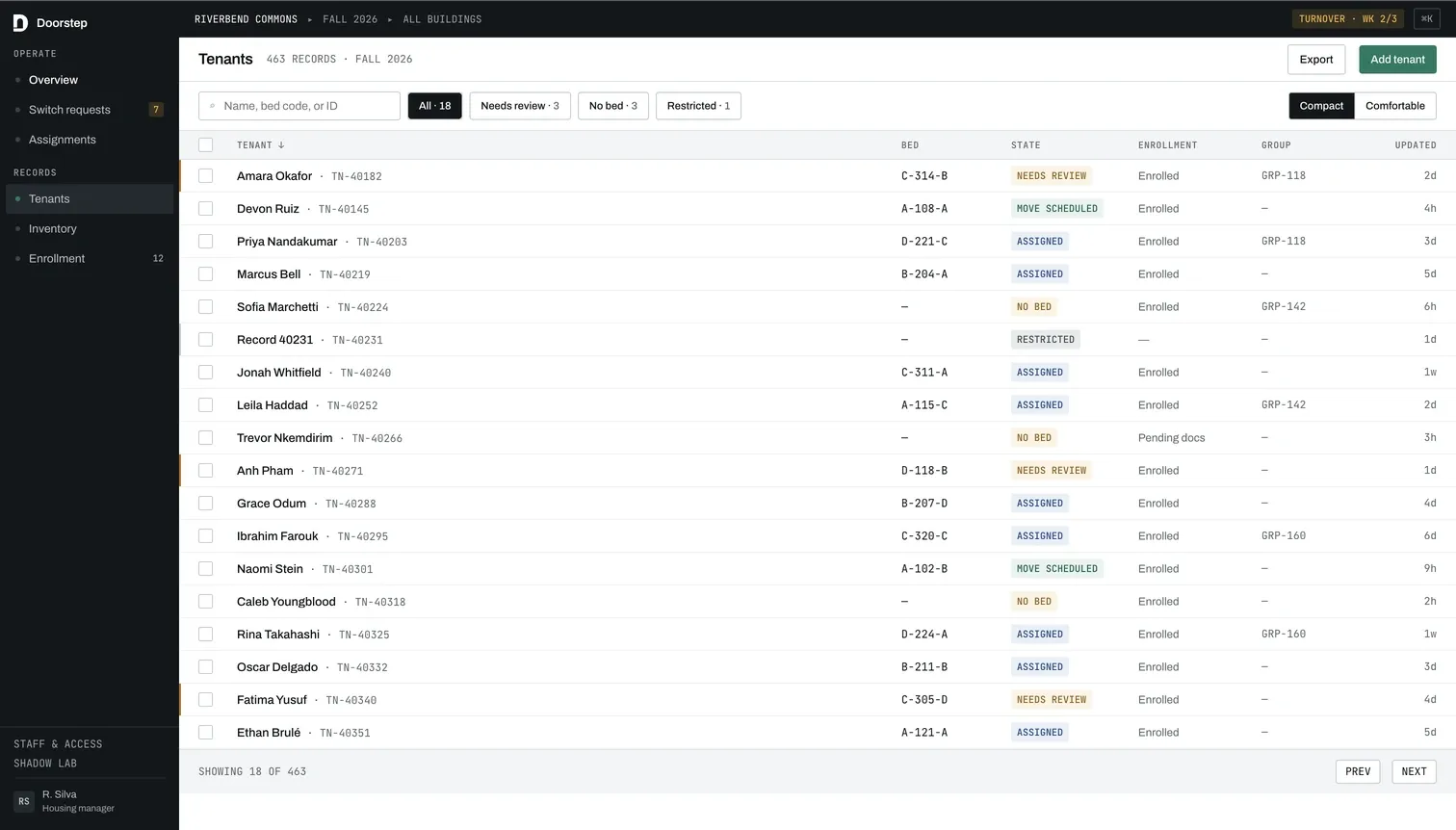Open Switch requests in sidebar
1456x830 pixels.
coord(90,110)
